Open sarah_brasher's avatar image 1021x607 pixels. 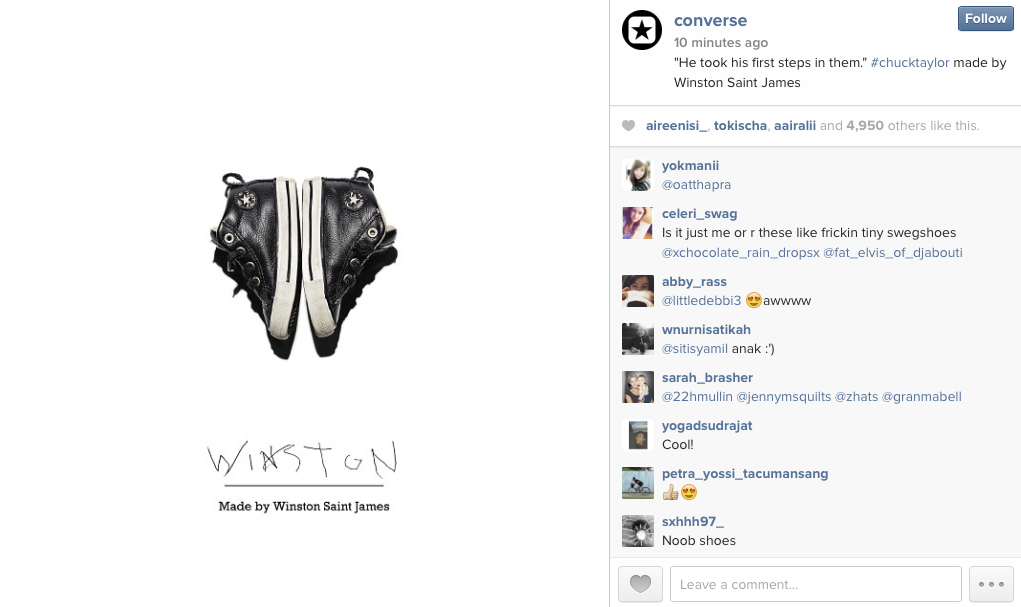click(x=637, y=388)
